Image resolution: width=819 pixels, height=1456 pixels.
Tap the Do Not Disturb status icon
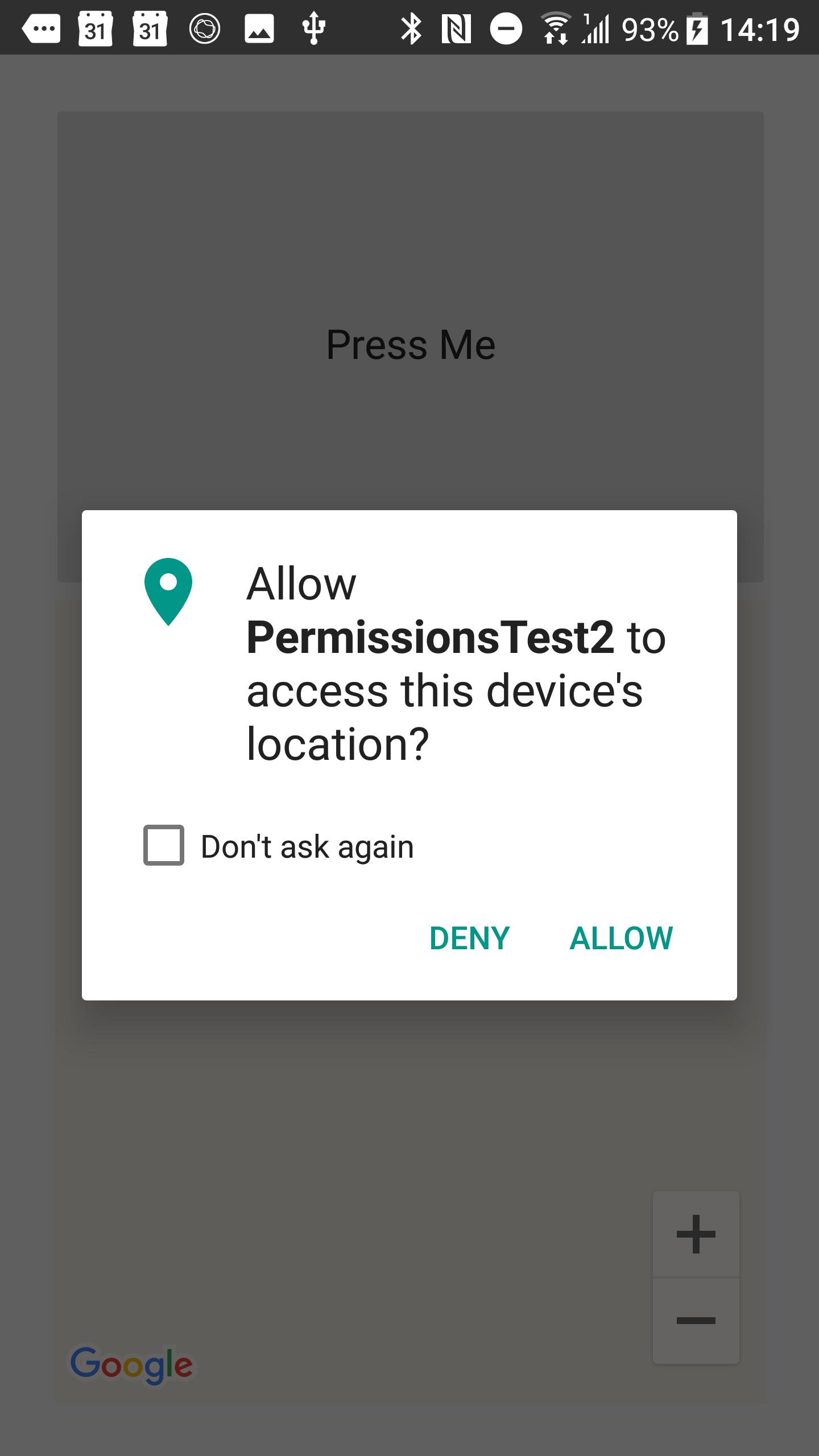pos(506,28)
